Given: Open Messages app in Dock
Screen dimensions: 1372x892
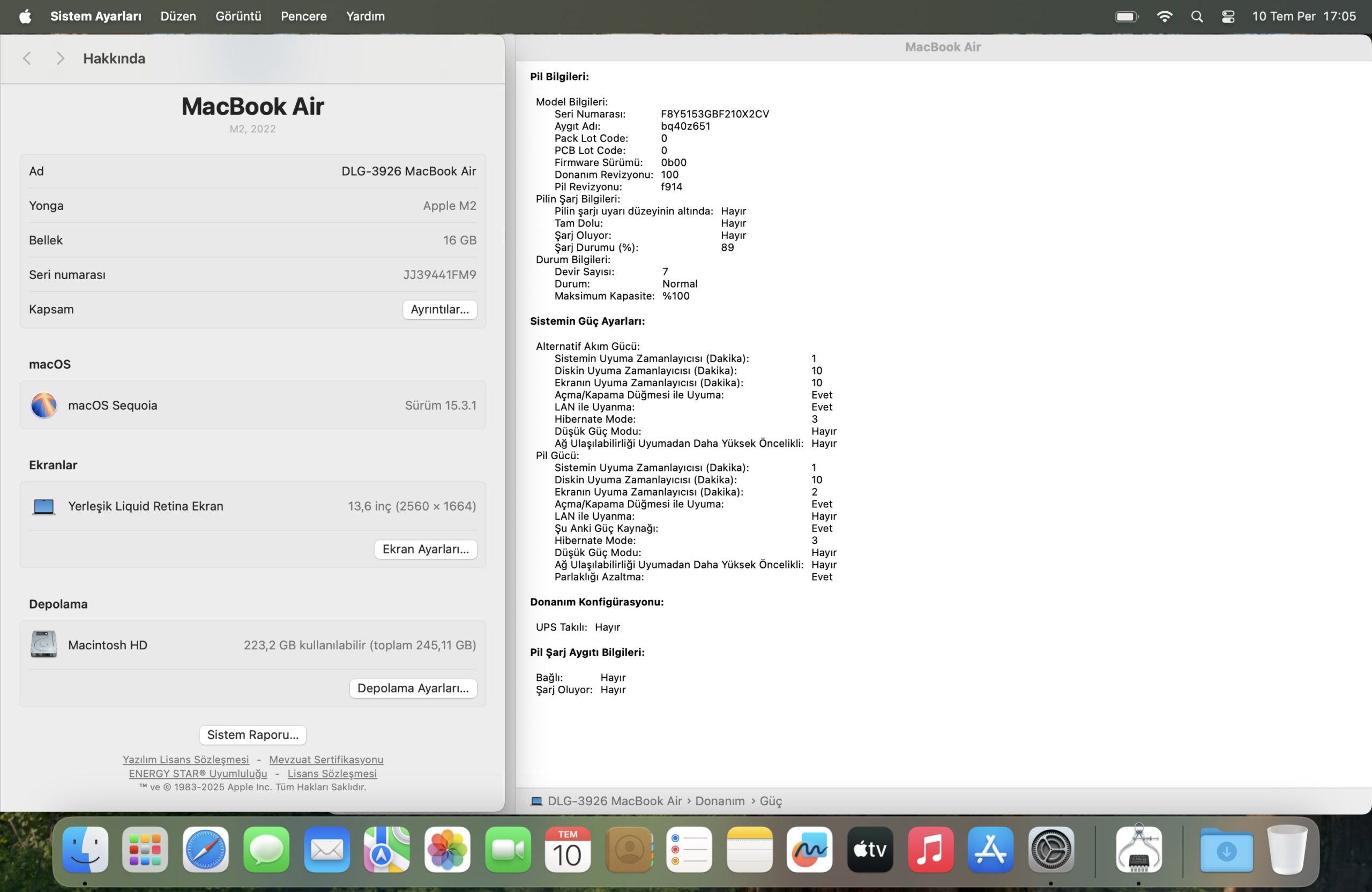Looking at the screenshot, I should pos(266,849).
